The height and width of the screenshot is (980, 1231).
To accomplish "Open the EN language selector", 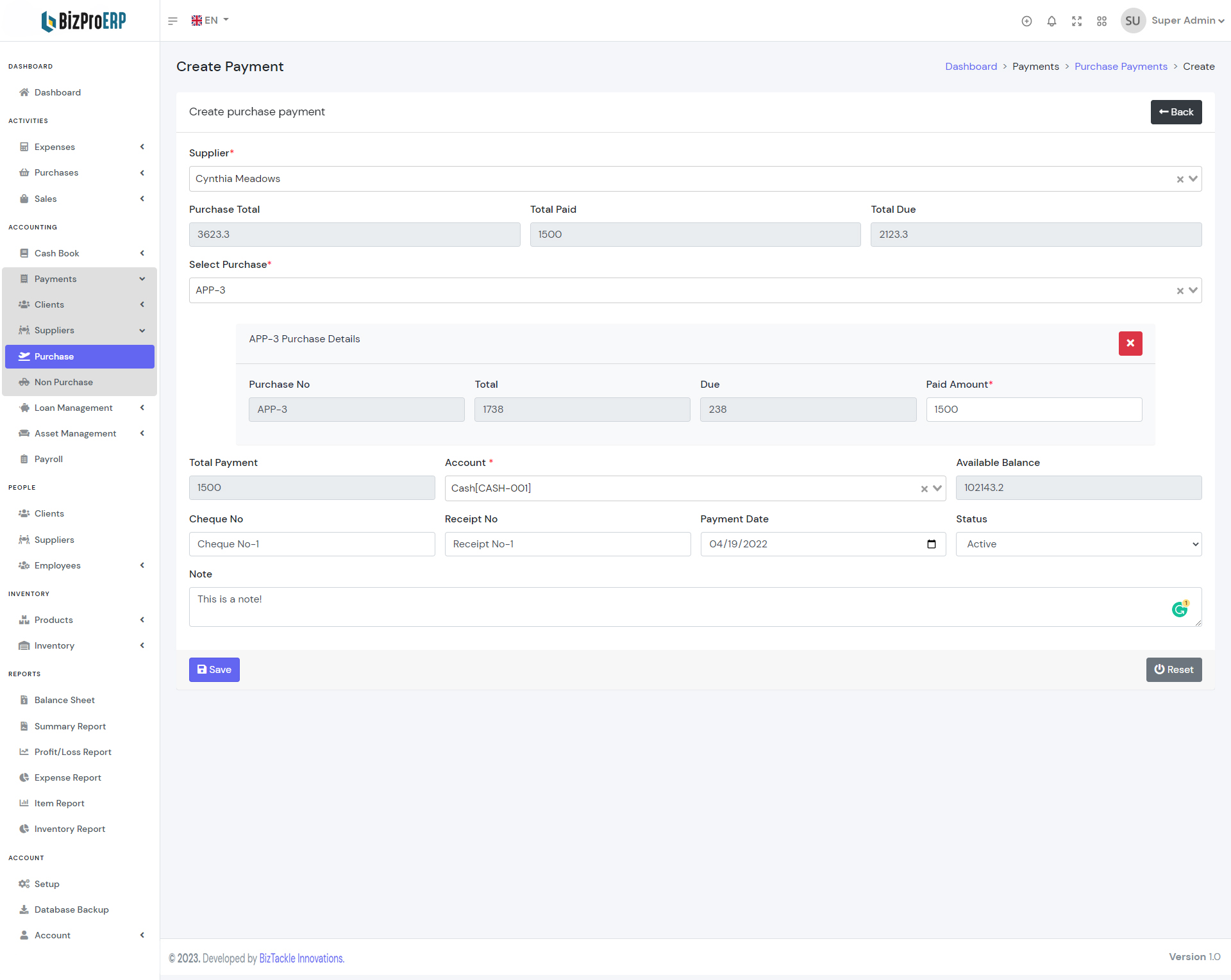I will click(x=210, y=21).
